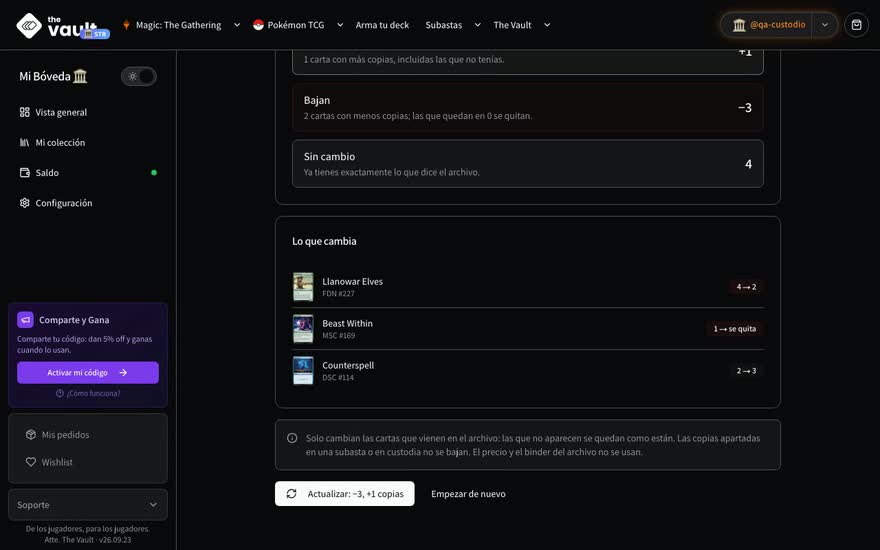Click the Mis pedidos box icon
The width and height of the screenshot is (880, 550).
(31, 435)
